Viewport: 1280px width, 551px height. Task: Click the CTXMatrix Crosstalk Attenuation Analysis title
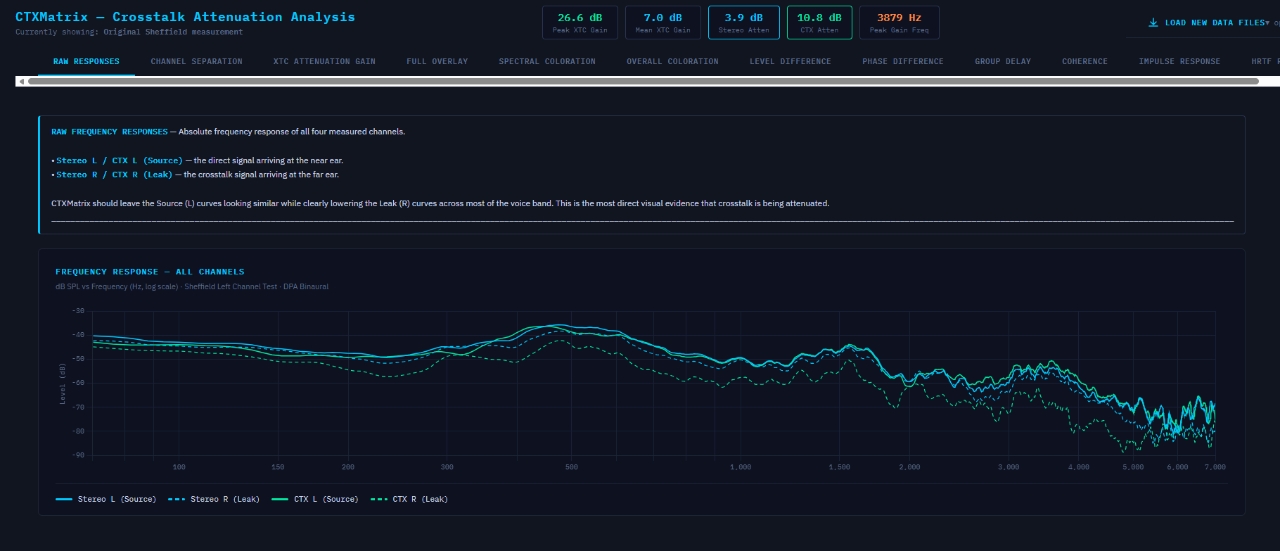185,17
